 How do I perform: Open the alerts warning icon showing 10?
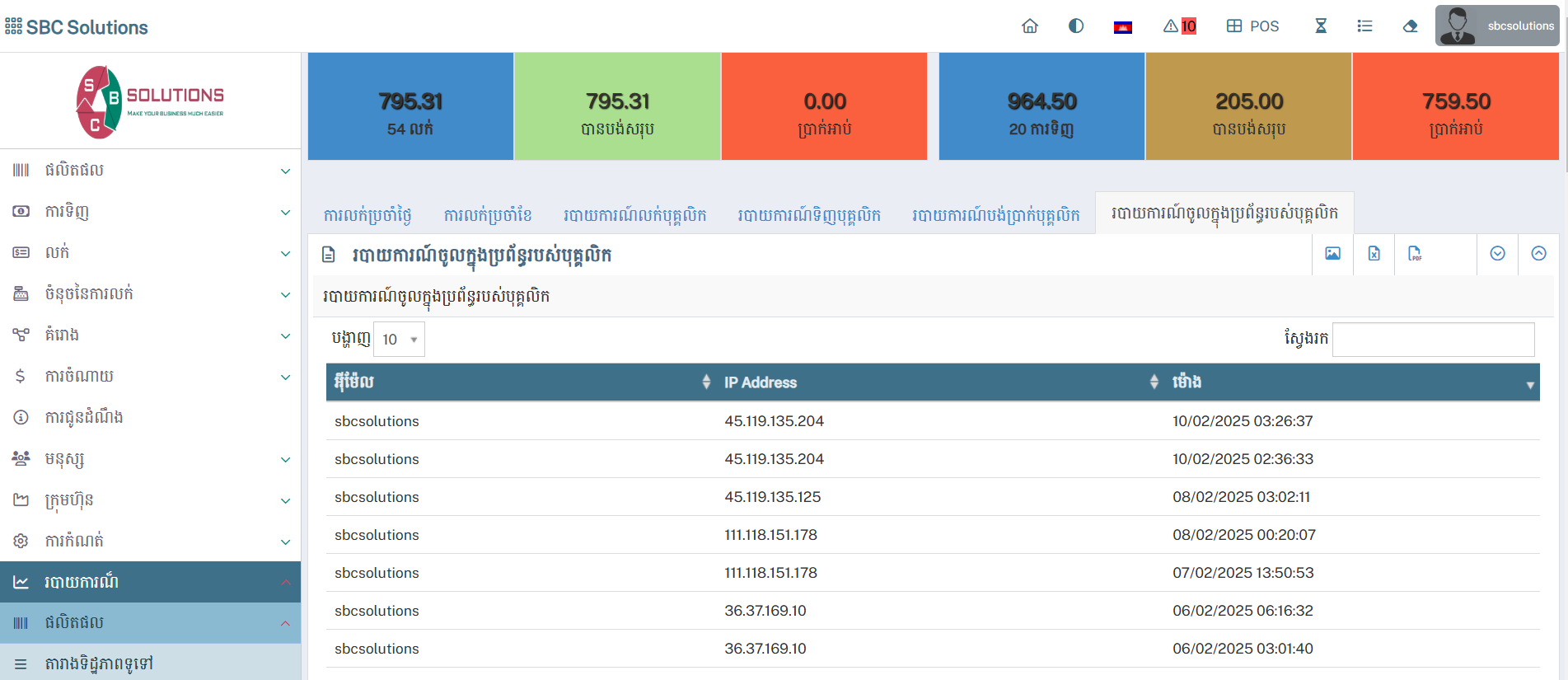[x=1179, y=26]
